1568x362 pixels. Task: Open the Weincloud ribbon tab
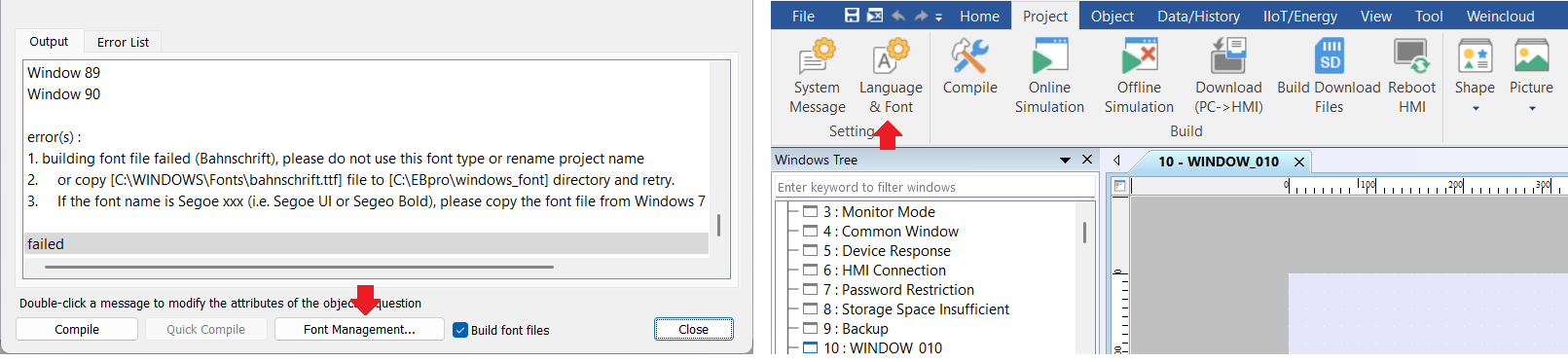click(x=1500, y=16)
